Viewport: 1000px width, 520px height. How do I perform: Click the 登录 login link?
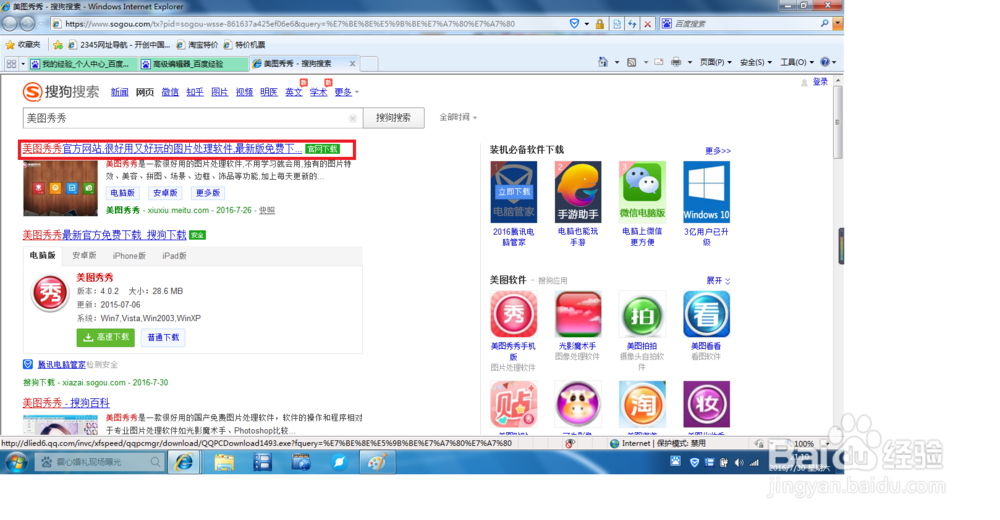[820, 82]
